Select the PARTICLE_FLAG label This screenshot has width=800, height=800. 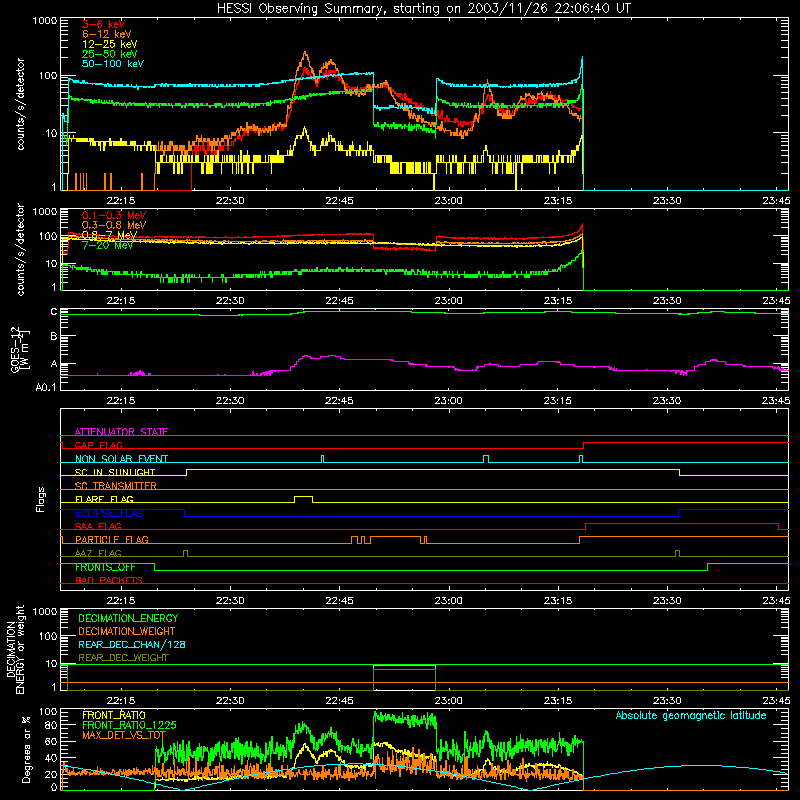(x=112, y=539)
